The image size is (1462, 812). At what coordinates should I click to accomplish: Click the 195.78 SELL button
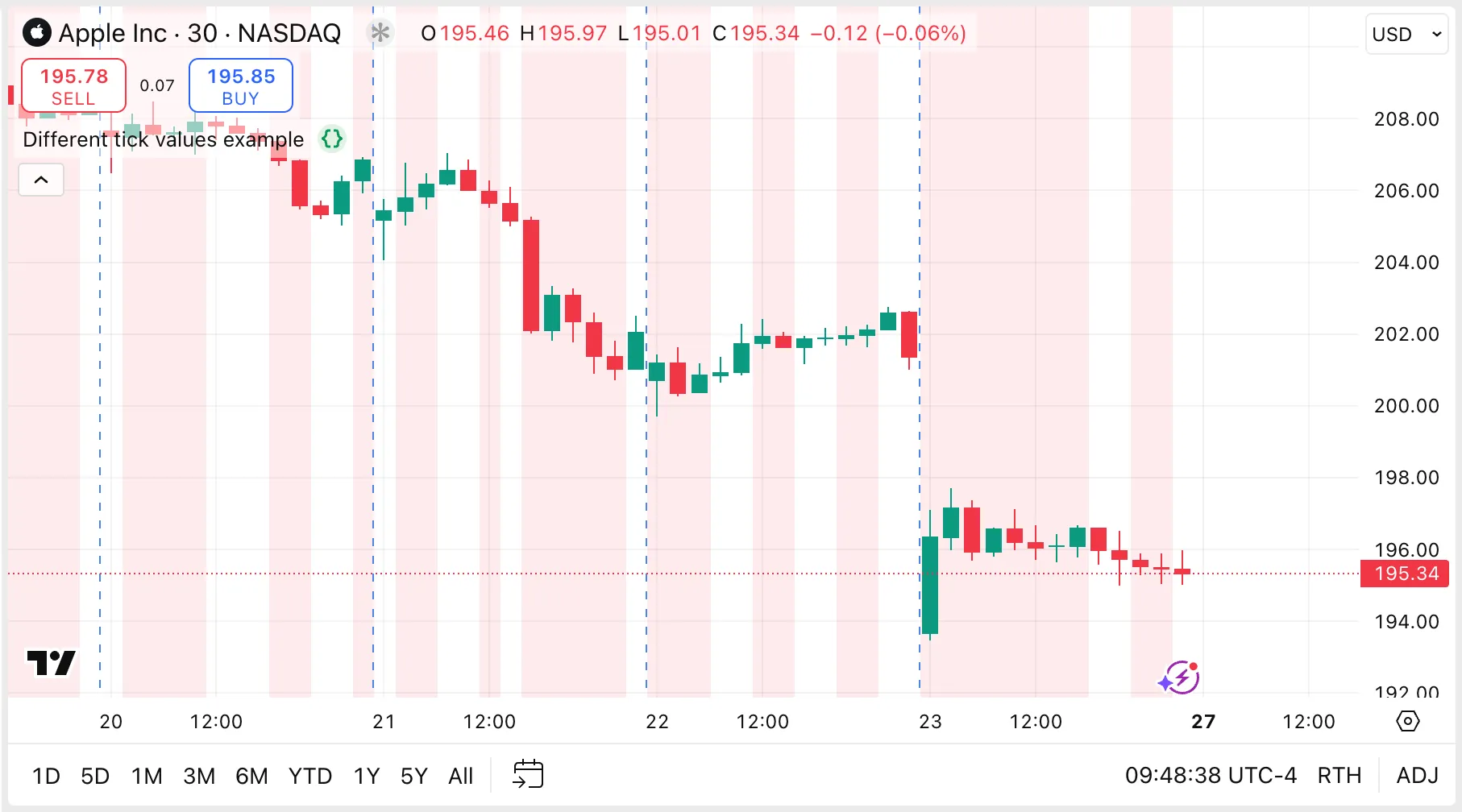point(73,86)
